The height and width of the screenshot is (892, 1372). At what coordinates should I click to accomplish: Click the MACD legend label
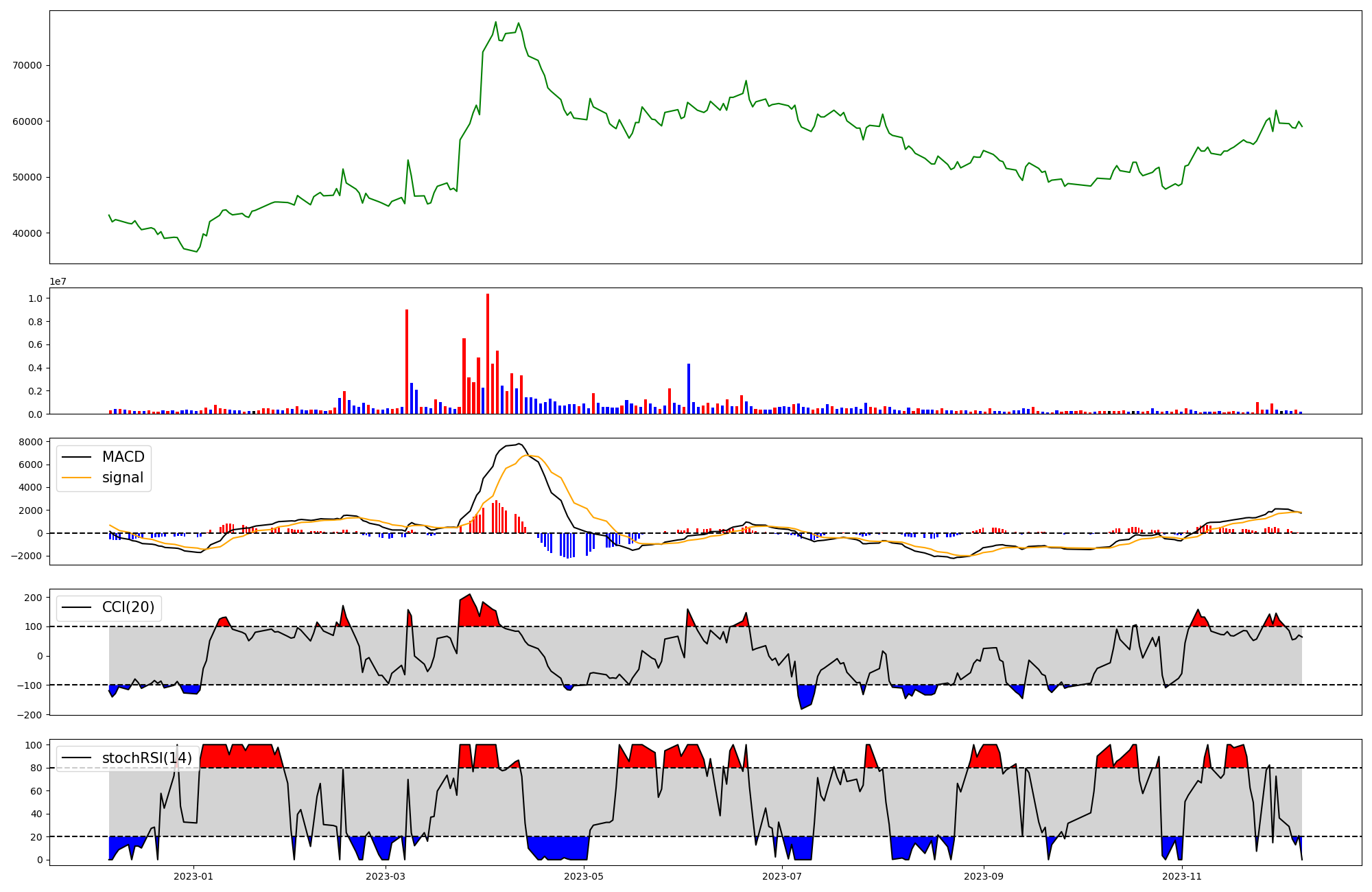point(123,457)
